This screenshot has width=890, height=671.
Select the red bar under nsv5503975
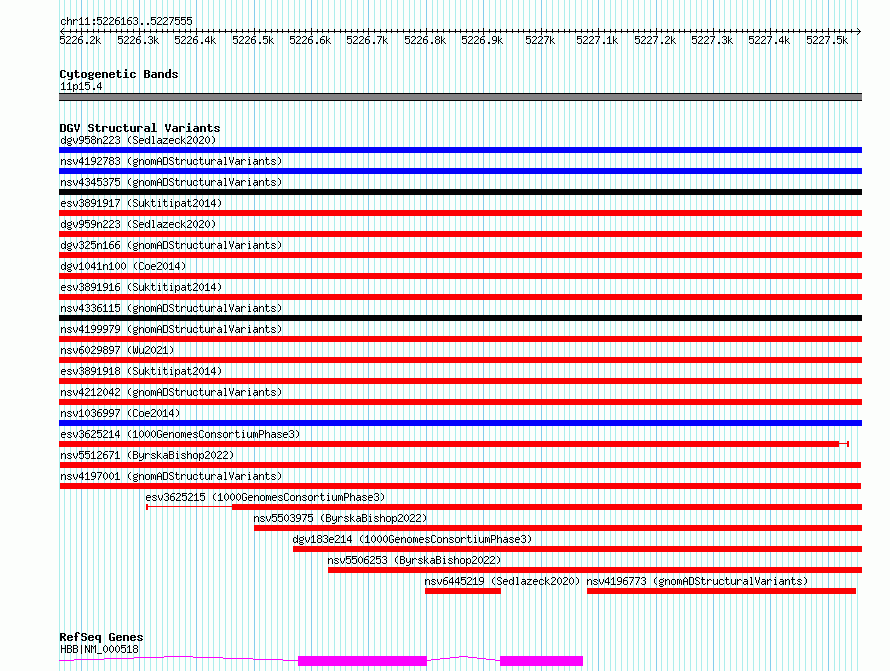[x=558, y=529]
